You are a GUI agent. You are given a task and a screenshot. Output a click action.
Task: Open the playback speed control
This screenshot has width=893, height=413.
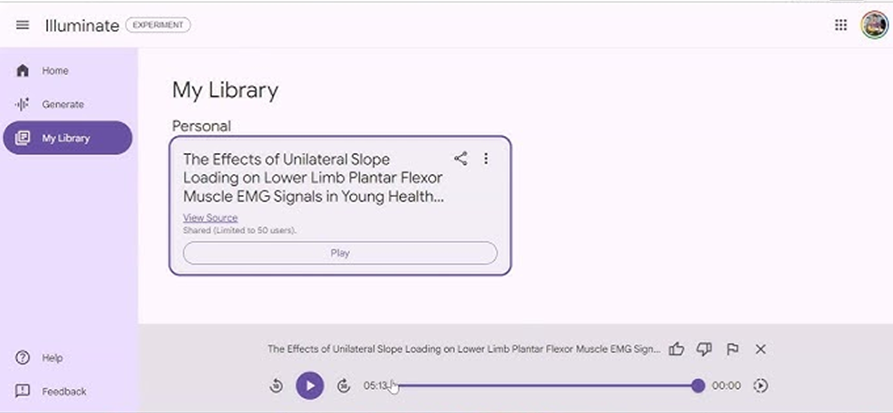pyautogui.click(x=760, y=386)
